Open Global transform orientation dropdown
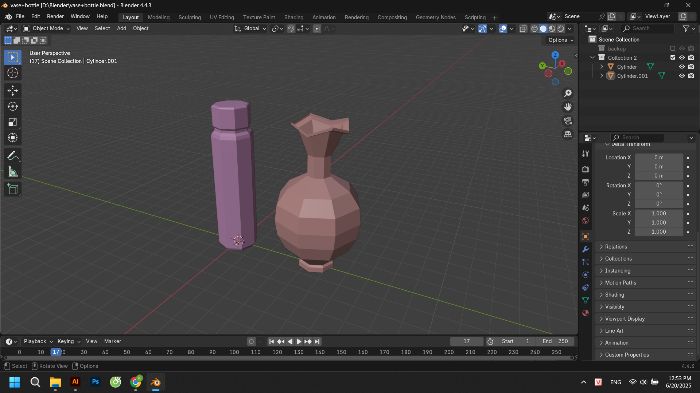The image size is (700, 393). click(x=250, y=28)
